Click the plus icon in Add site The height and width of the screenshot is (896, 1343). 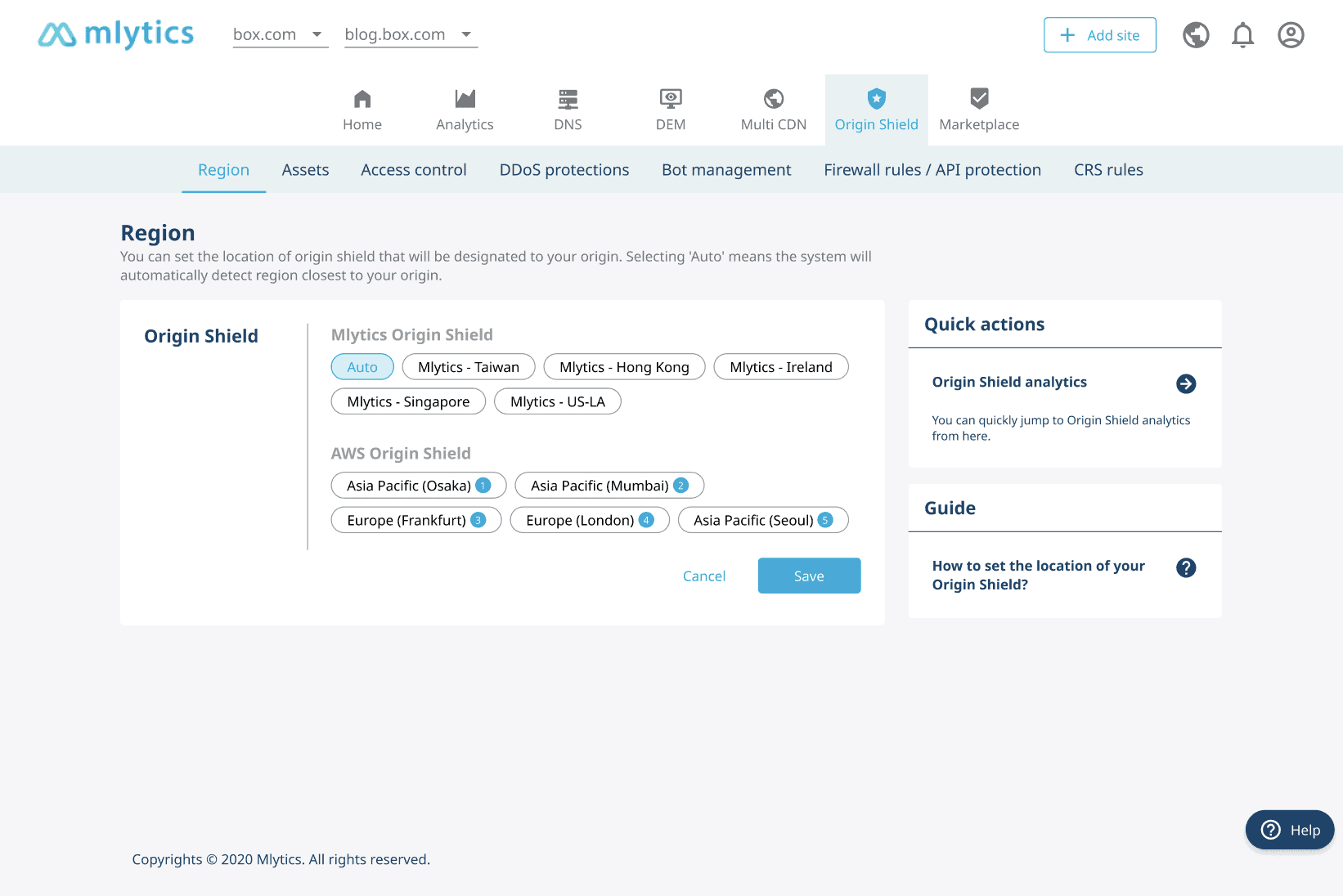point(1067,35)
